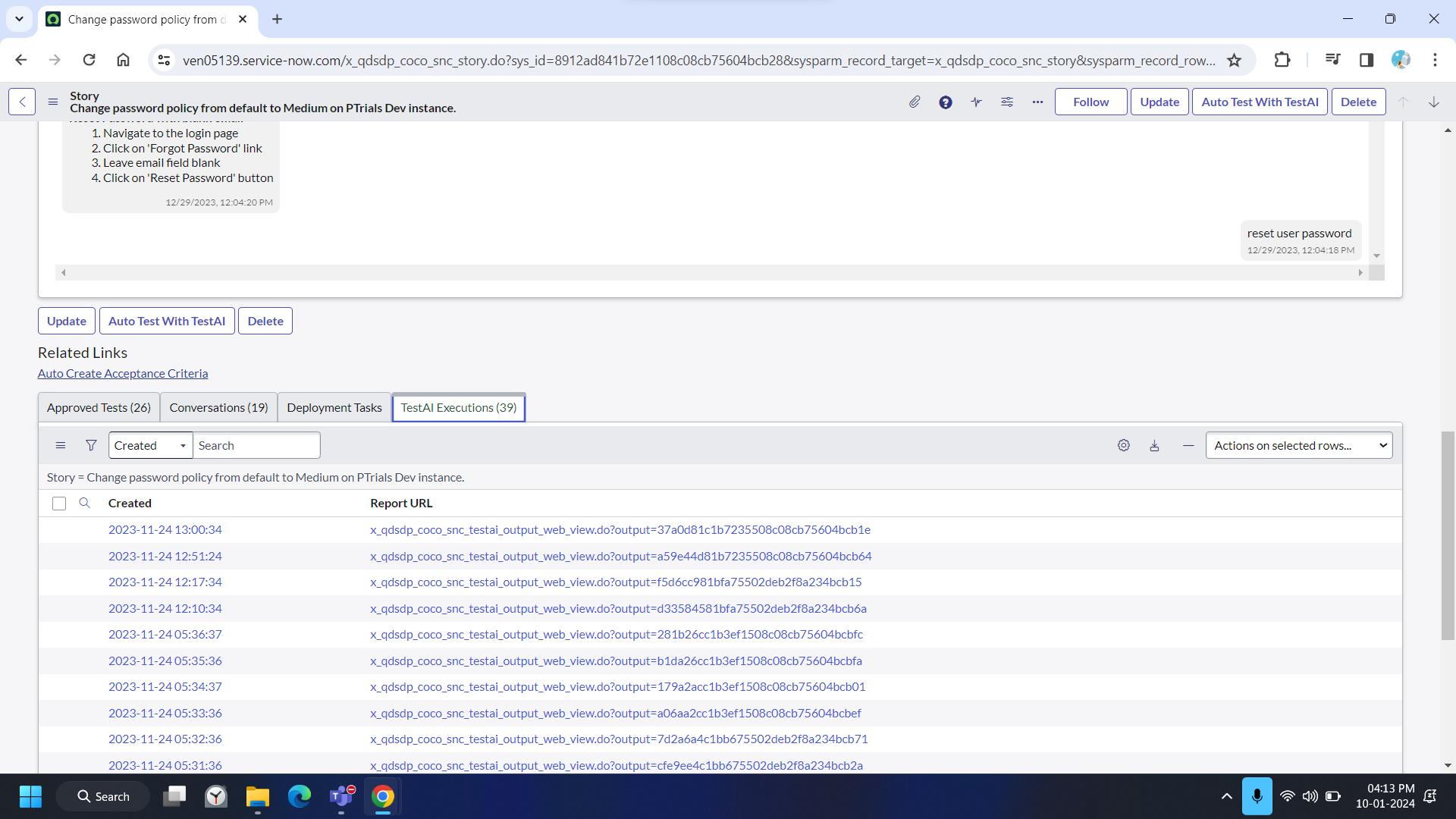1456x819 pixels.
Task: Open the Chrome tab search dropdown arrow
Action: (19, 19)
